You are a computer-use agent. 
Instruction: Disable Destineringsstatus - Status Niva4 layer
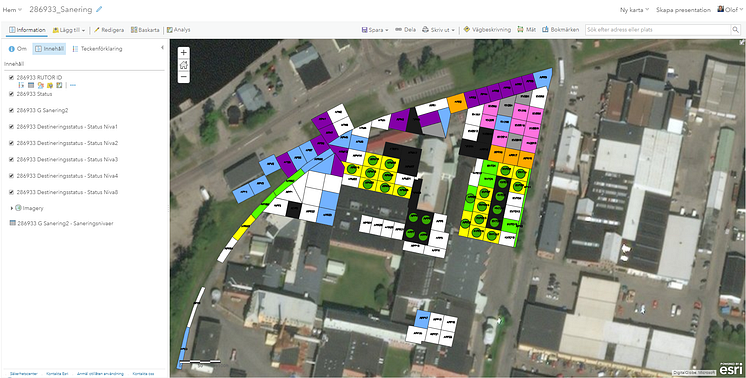11,176
